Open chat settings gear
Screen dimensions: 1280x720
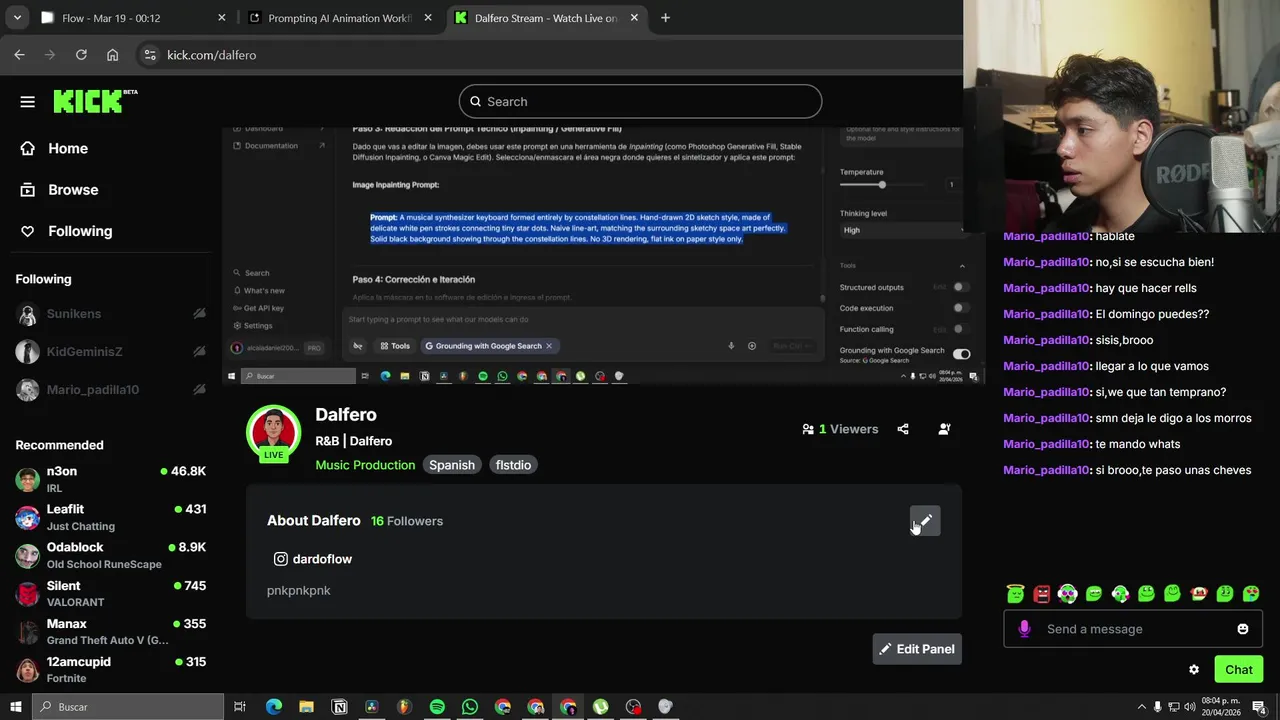(x=1194, y=670)
